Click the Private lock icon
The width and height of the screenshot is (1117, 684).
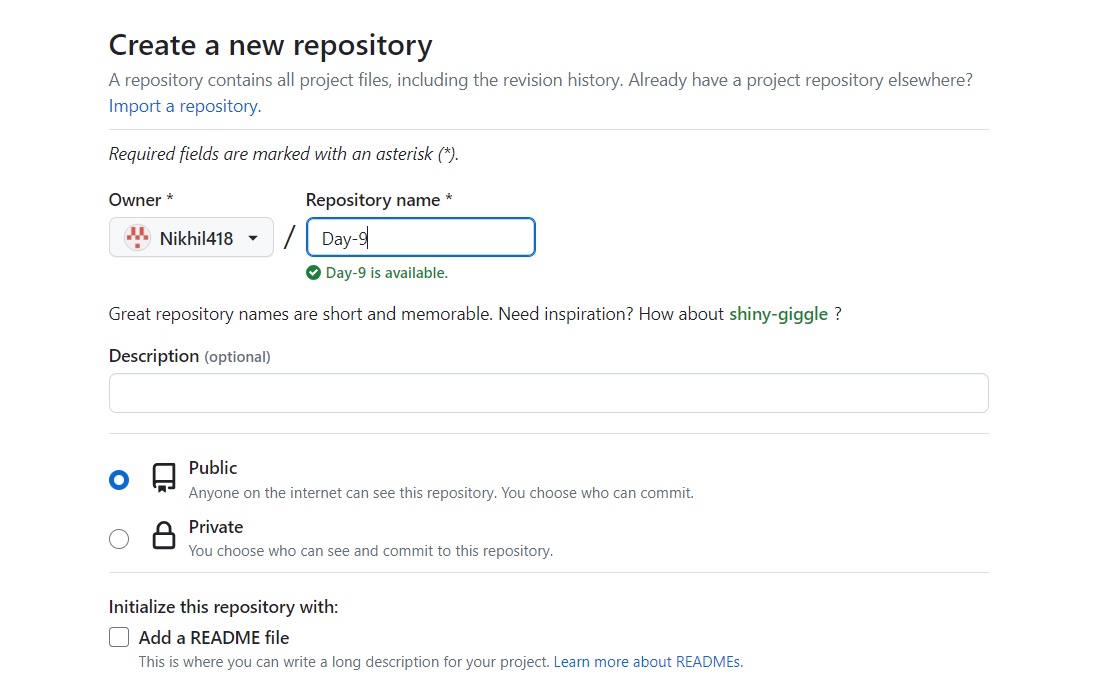click(x=164, y=535)
